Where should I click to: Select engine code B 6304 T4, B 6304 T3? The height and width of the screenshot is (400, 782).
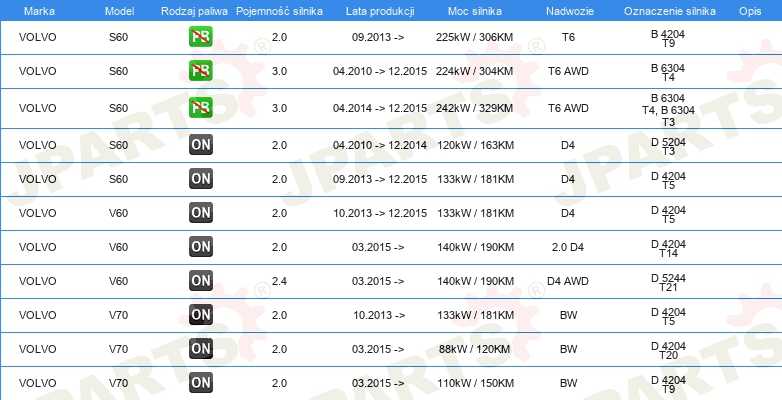(668, 110)
